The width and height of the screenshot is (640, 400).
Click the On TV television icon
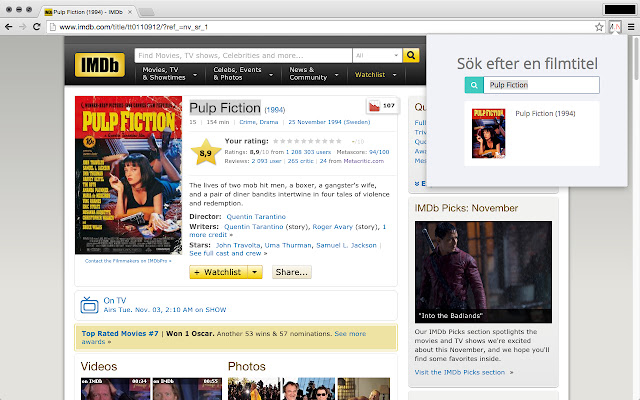pyautogui.click(x=89, y=305)
